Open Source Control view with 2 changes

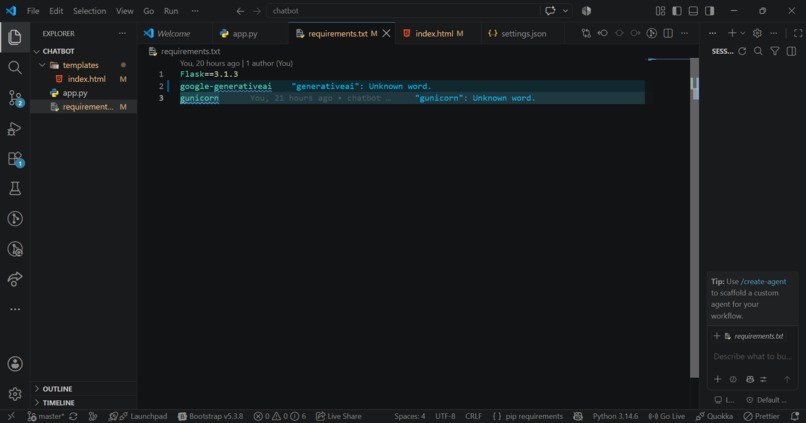pos(15,98)
